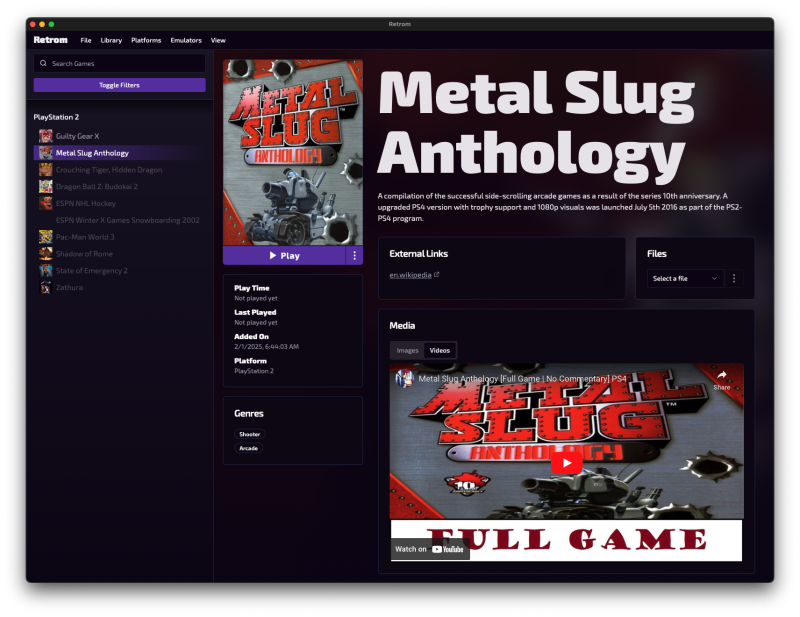Click the Arcade genre tag
This screenshot has height=617, width=800.
click(x=248, y=448)
